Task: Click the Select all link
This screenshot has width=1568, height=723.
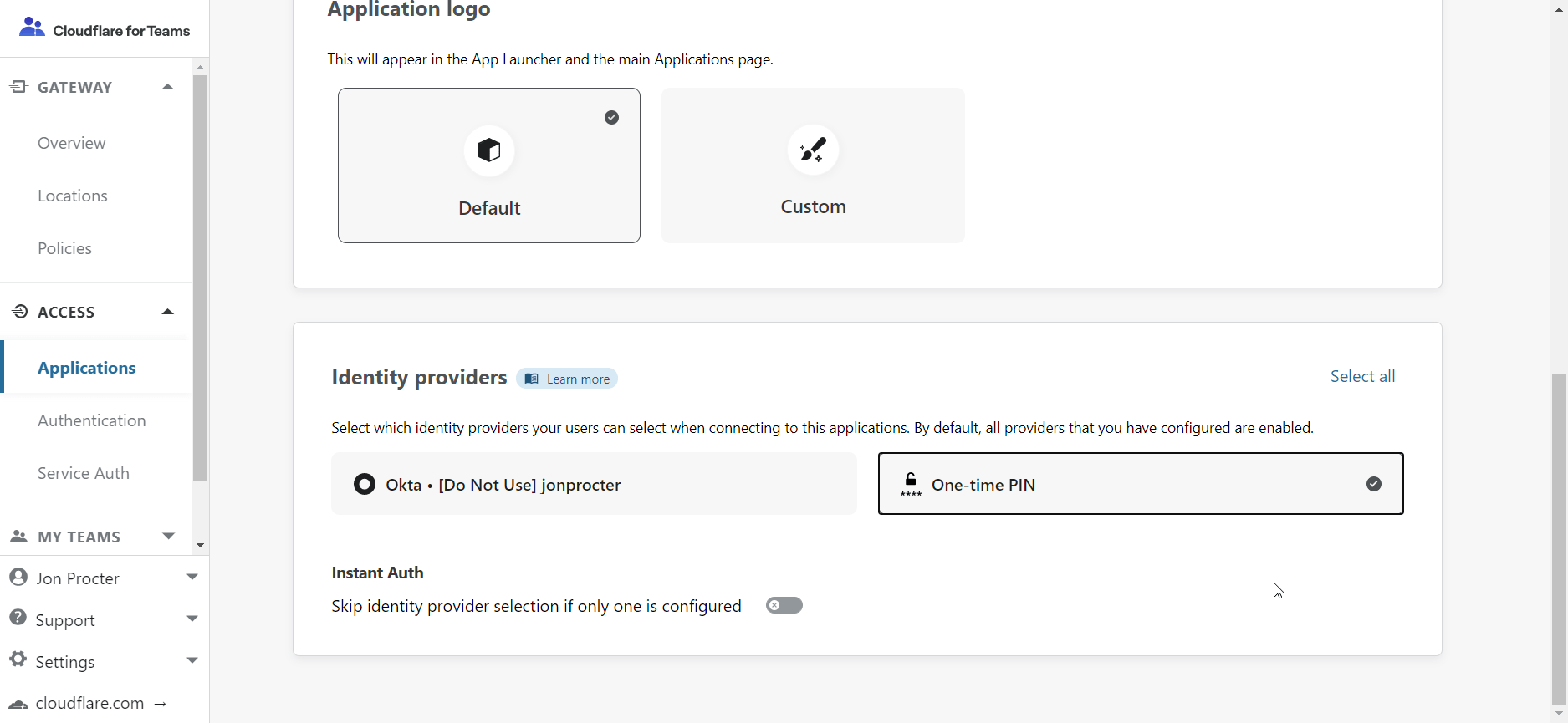Action: coord(1361,375)
